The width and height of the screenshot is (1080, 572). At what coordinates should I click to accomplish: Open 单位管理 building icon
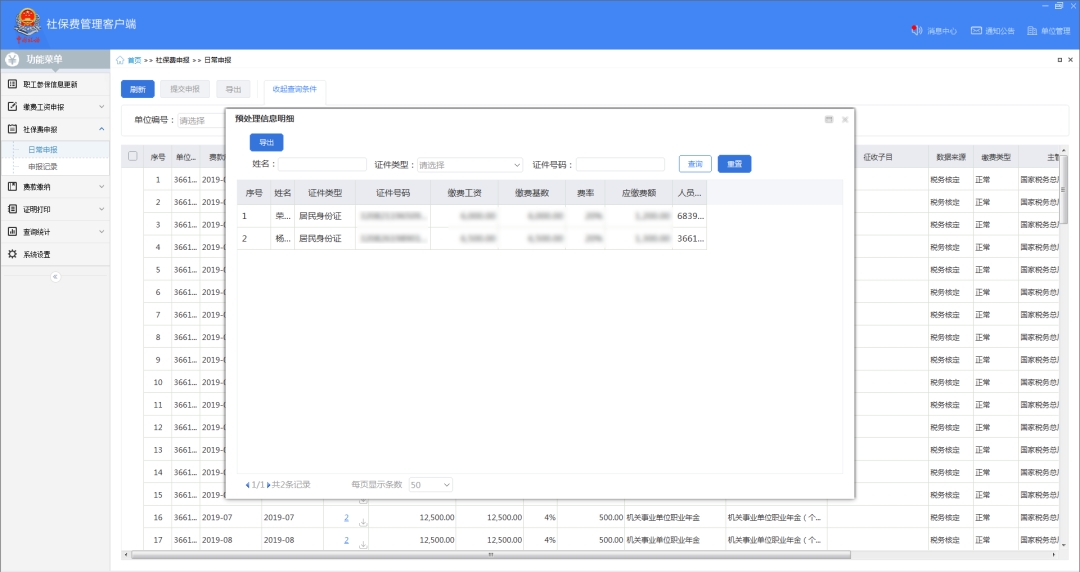(1032, 30)
